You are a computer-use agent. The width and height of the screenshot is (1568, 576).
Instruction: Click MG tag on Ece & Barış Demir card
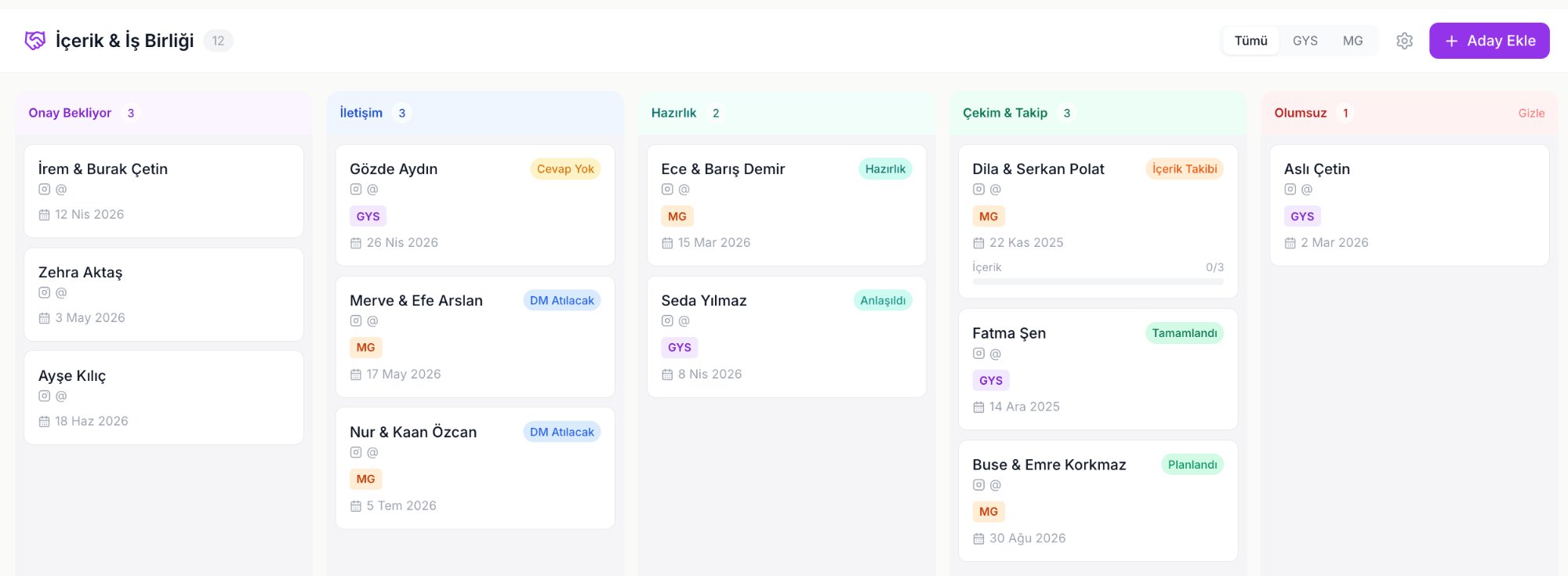677,216
